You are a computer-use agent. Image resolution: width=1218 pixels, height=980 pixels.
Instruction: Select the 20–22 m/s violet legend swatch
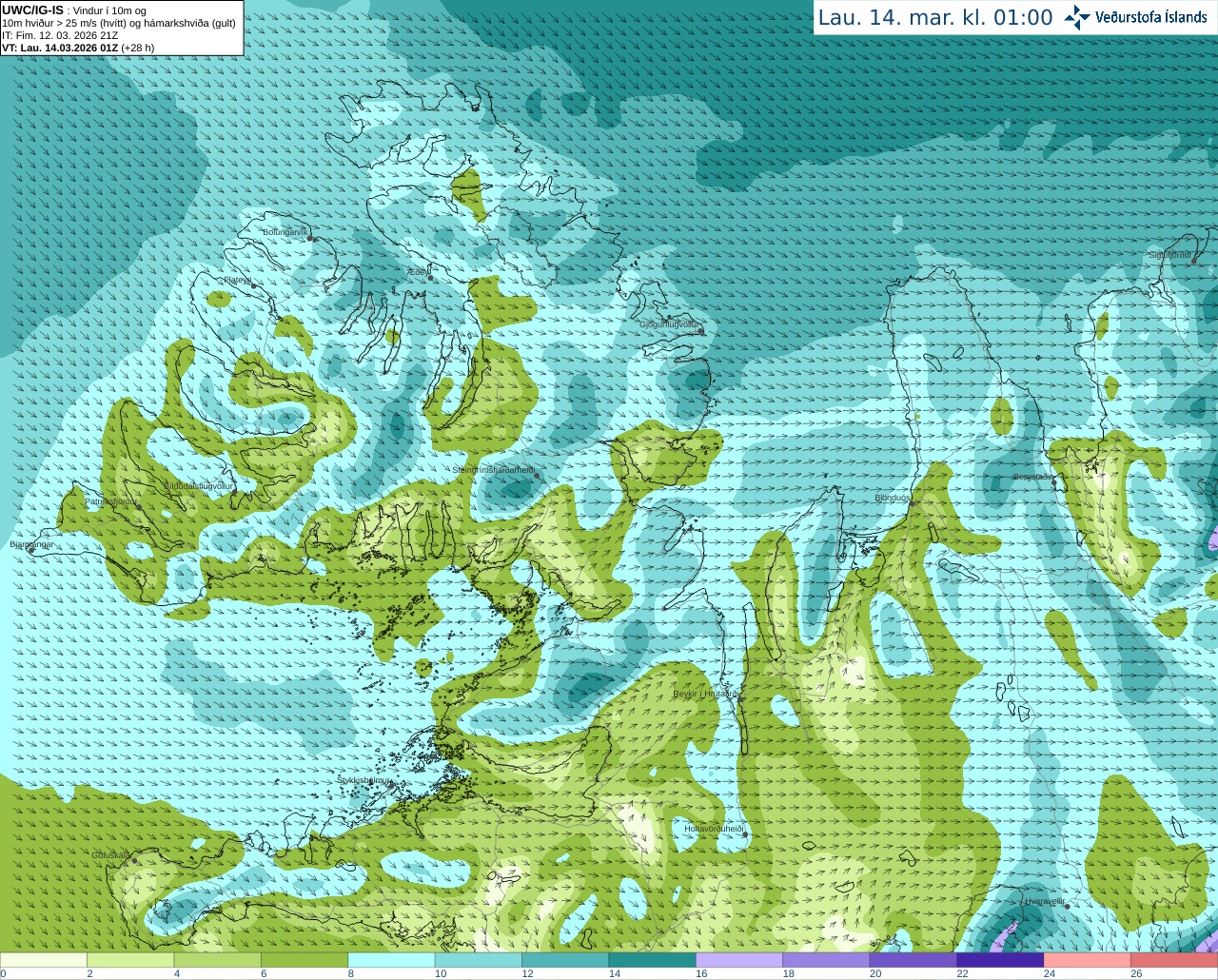pos(913,960)
